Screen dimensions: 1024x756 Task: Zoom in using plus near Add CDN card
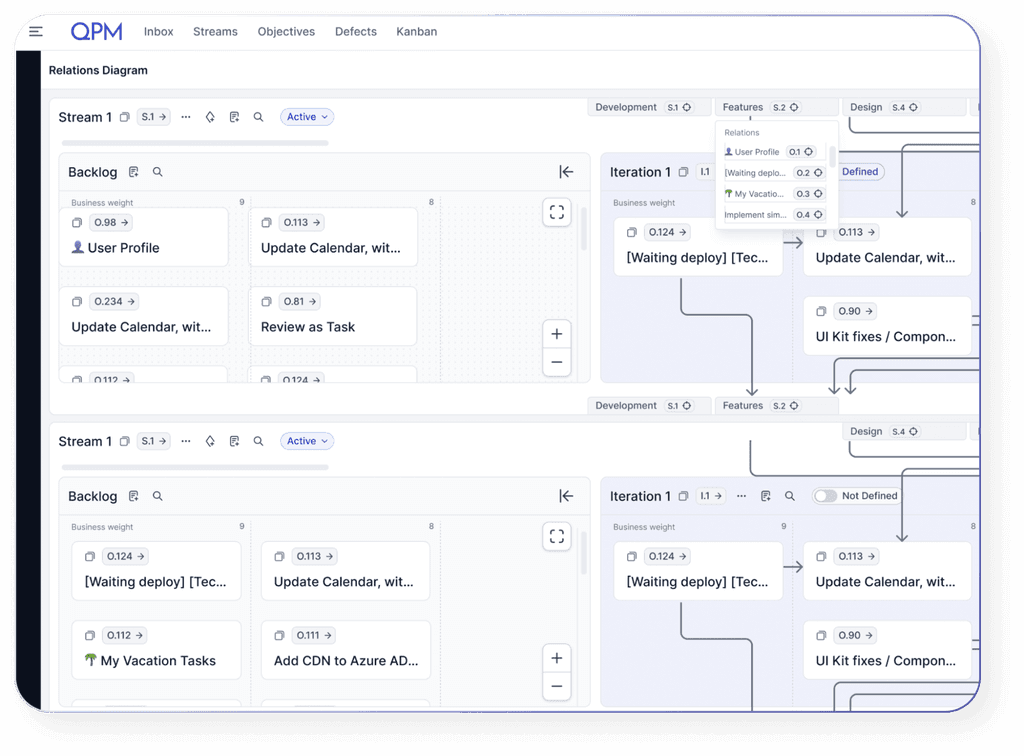557,658
